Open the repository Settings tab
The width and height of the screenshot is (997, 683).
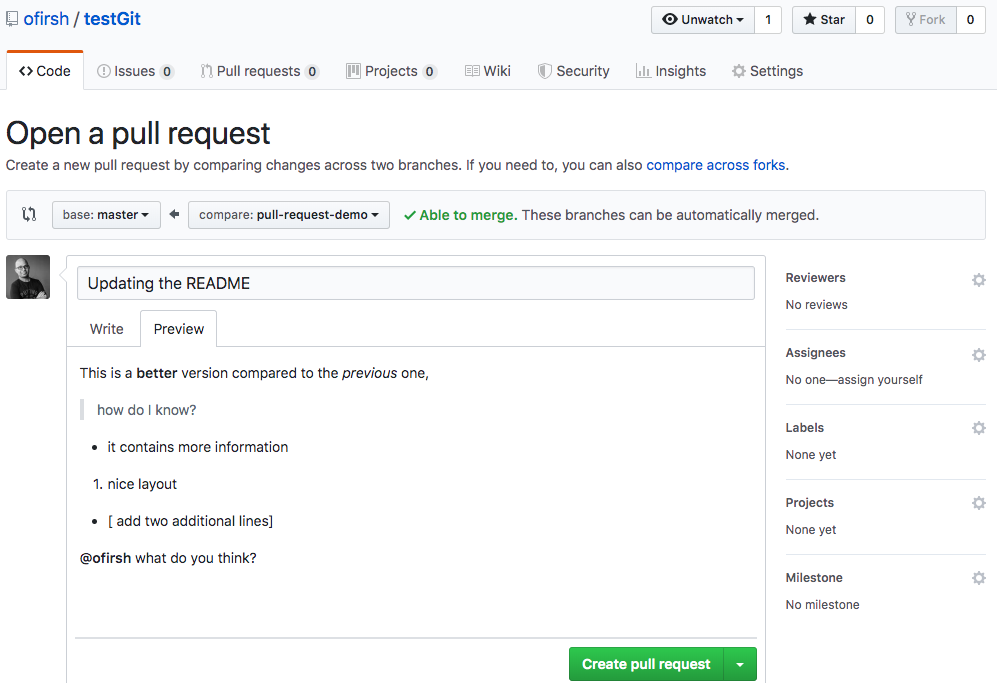click(x=767, y=71)
